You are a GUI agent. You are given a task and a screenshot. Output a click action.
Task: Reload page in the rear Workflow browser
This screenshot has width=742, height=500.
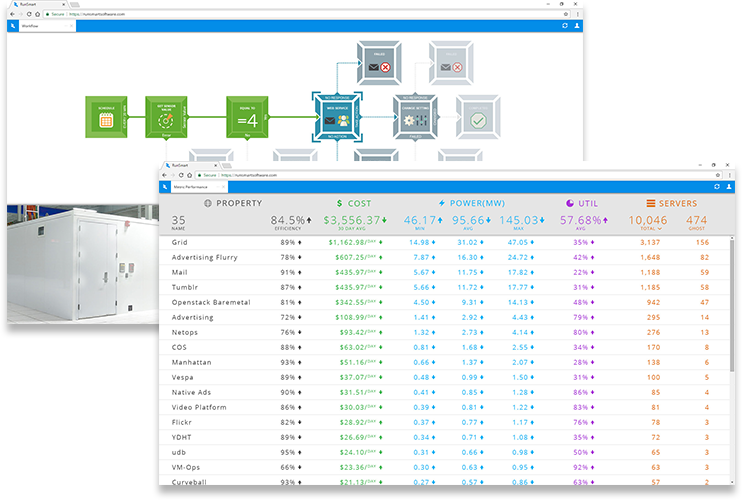29,14
